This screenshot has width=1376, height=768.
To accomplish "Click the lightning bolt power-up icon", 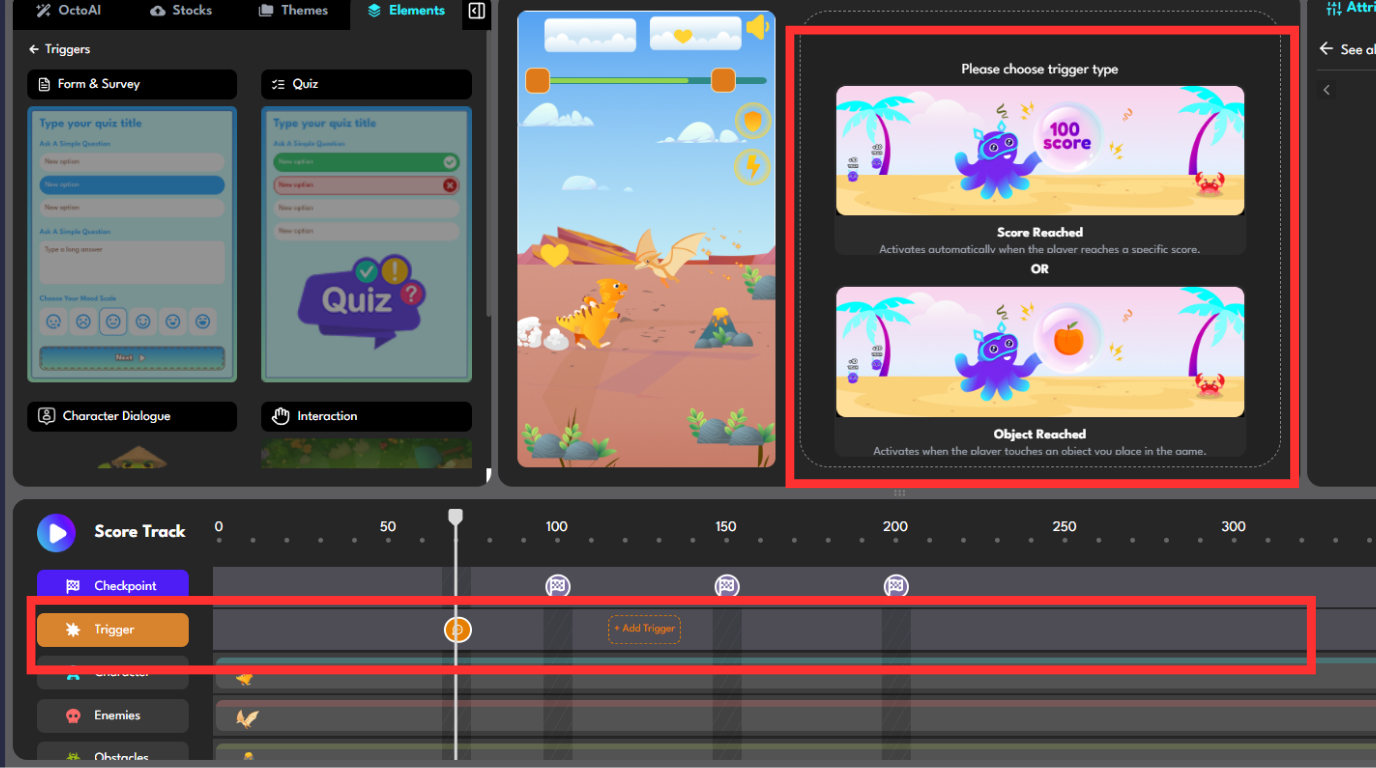I will [x=751, y=166].
